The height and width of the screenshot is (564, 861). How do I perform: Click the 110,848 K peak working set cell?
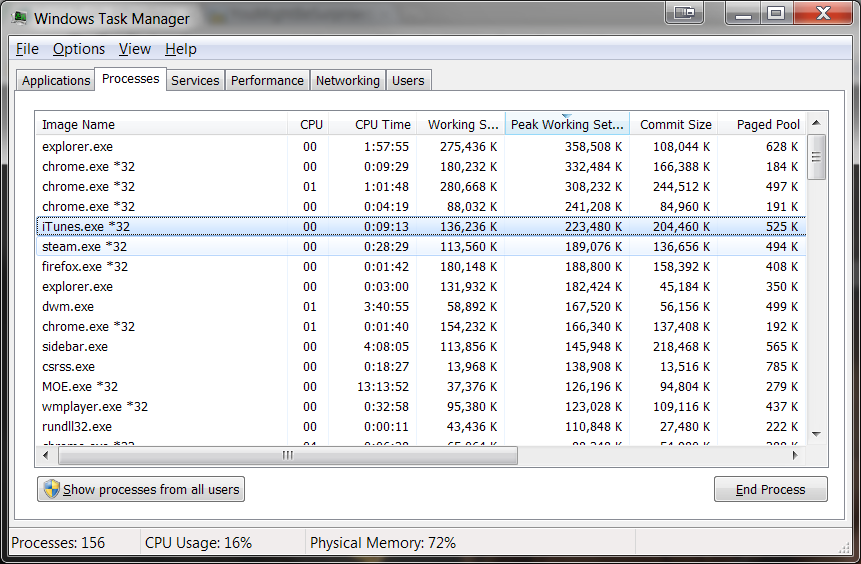pyautogui.click(x=593, y=426)
